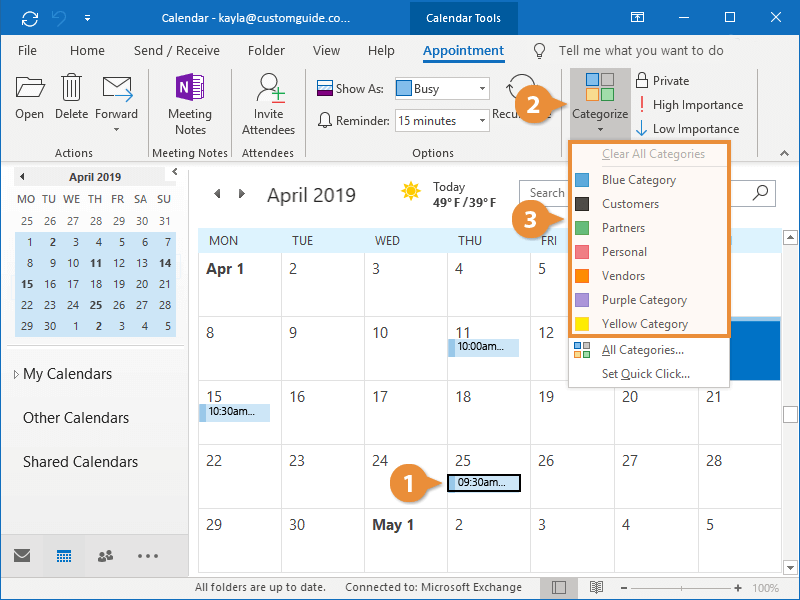Open the File tab
This screenshot has width=800, height=600.
[27, 51]
